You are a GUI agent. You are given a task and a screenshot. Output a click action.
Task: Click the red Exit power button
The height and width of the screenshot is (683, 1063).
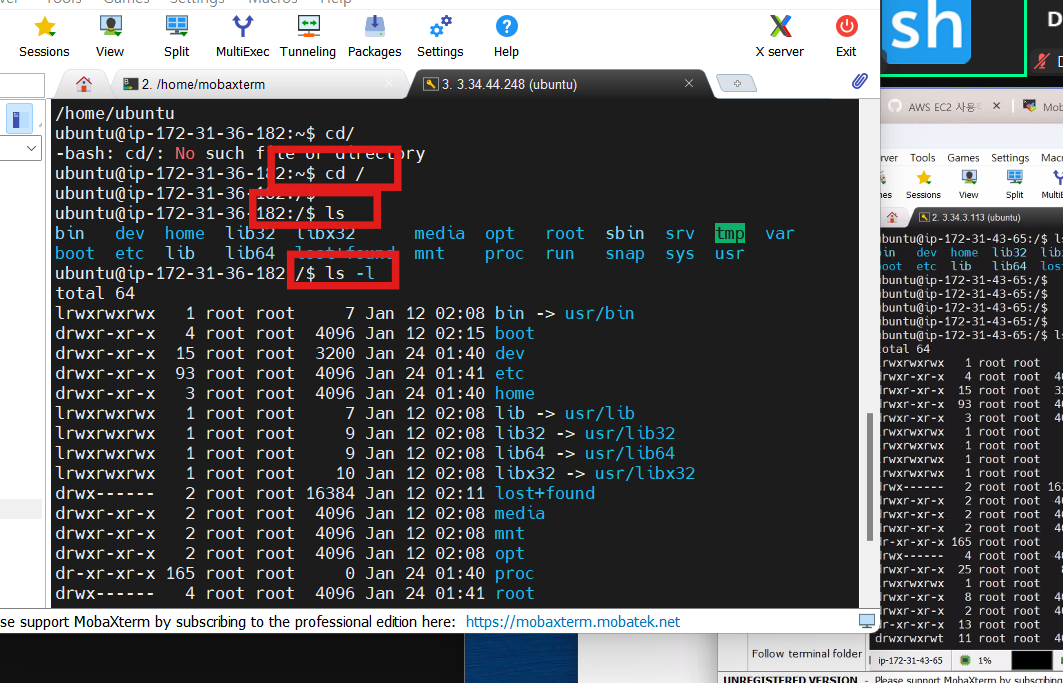[846, 37]
